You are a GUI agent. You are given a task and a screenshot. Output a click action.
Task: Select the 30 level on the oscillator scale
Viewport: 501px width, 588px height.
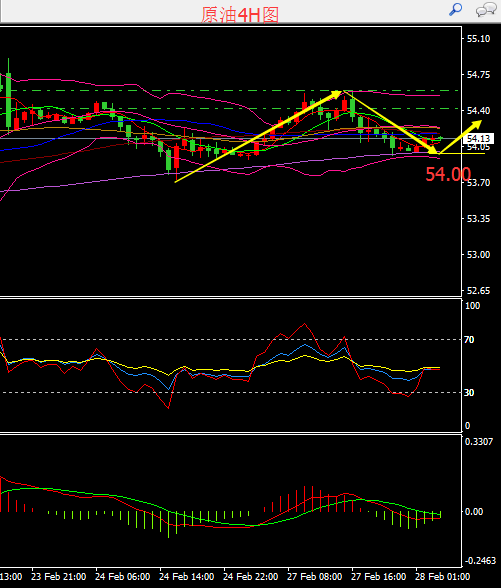470,393
